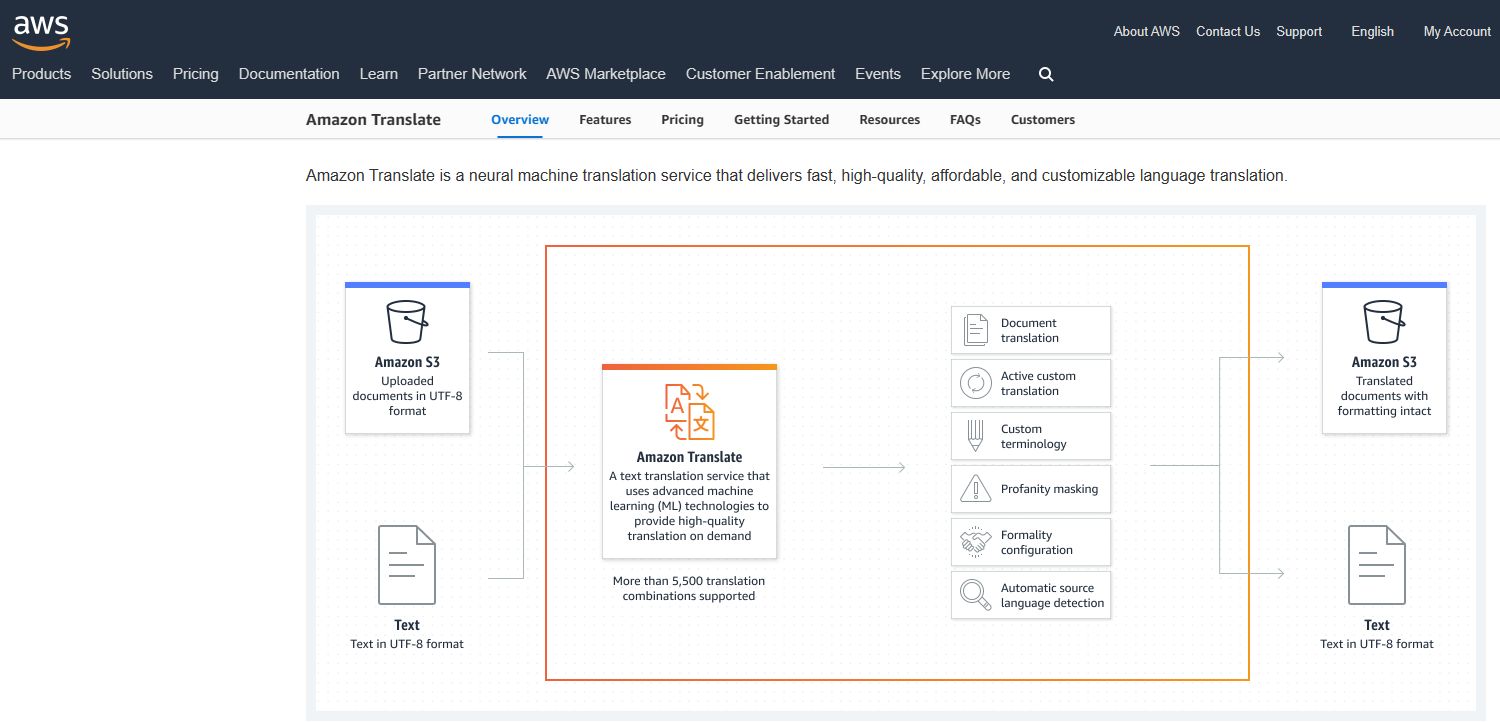Go to AWS Marketplace

click(606, 74)
